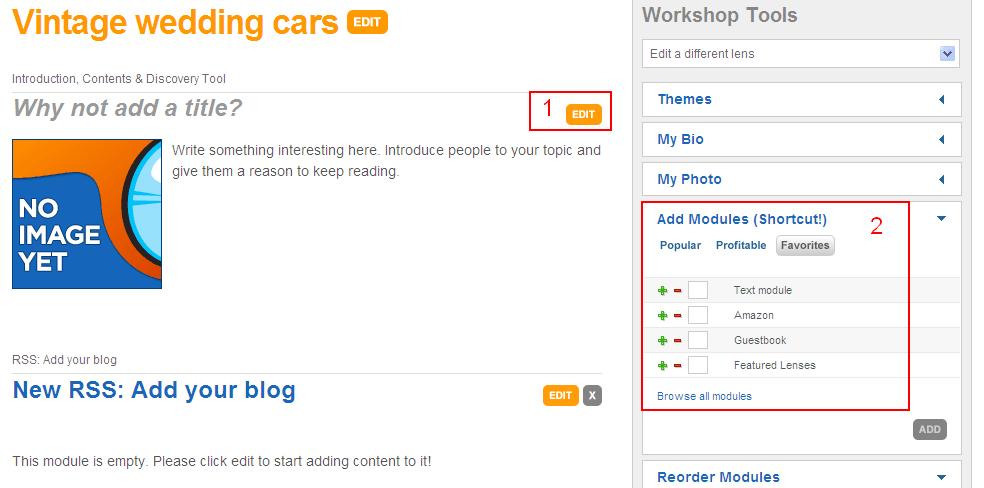
Task: Click the red minus beside Guestbook
Action: (677, 340)
